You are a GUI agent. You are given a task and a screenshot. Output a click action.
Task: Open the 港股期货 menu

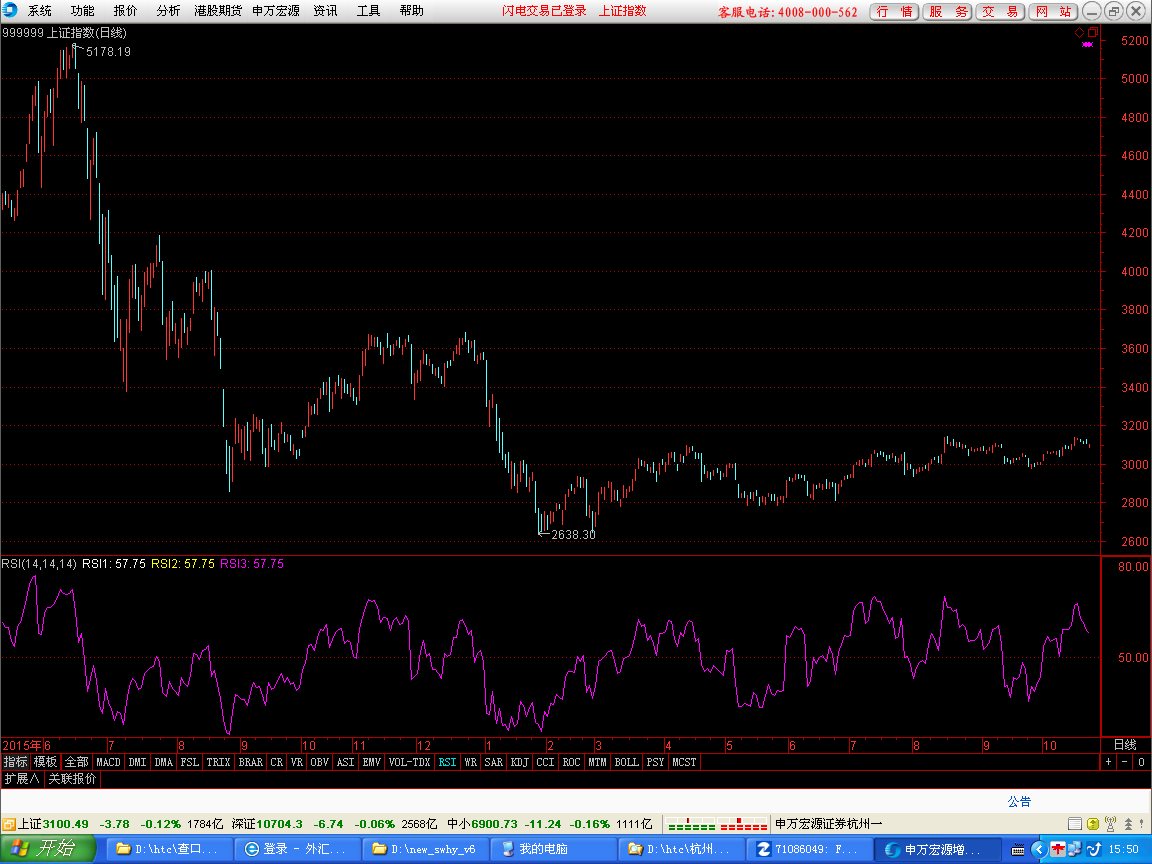(x=217, y=11)
